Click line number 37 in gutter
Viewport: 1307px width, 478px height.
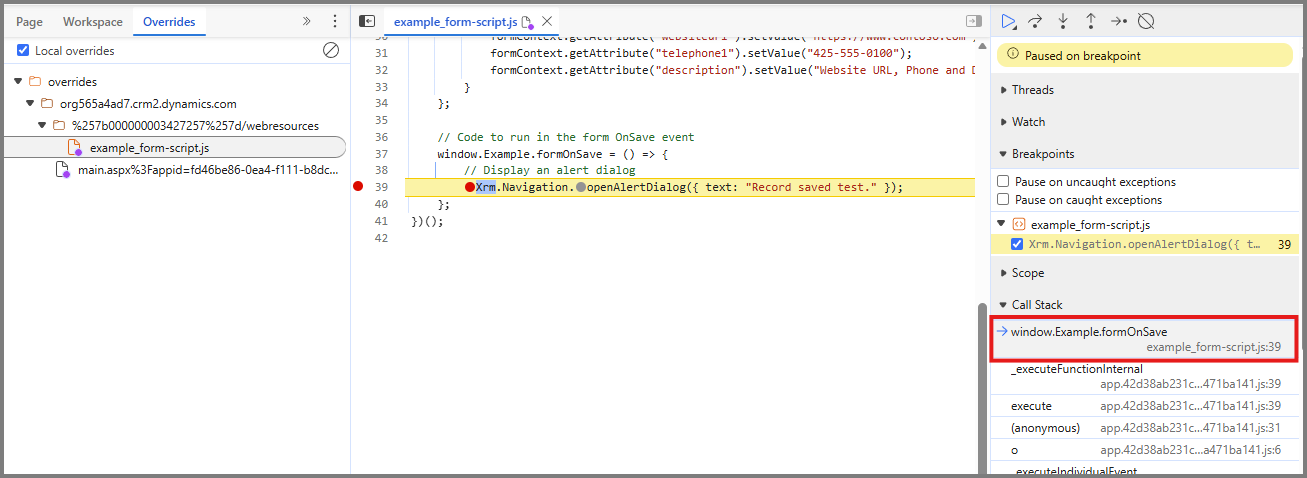click(x=381, y=154)
